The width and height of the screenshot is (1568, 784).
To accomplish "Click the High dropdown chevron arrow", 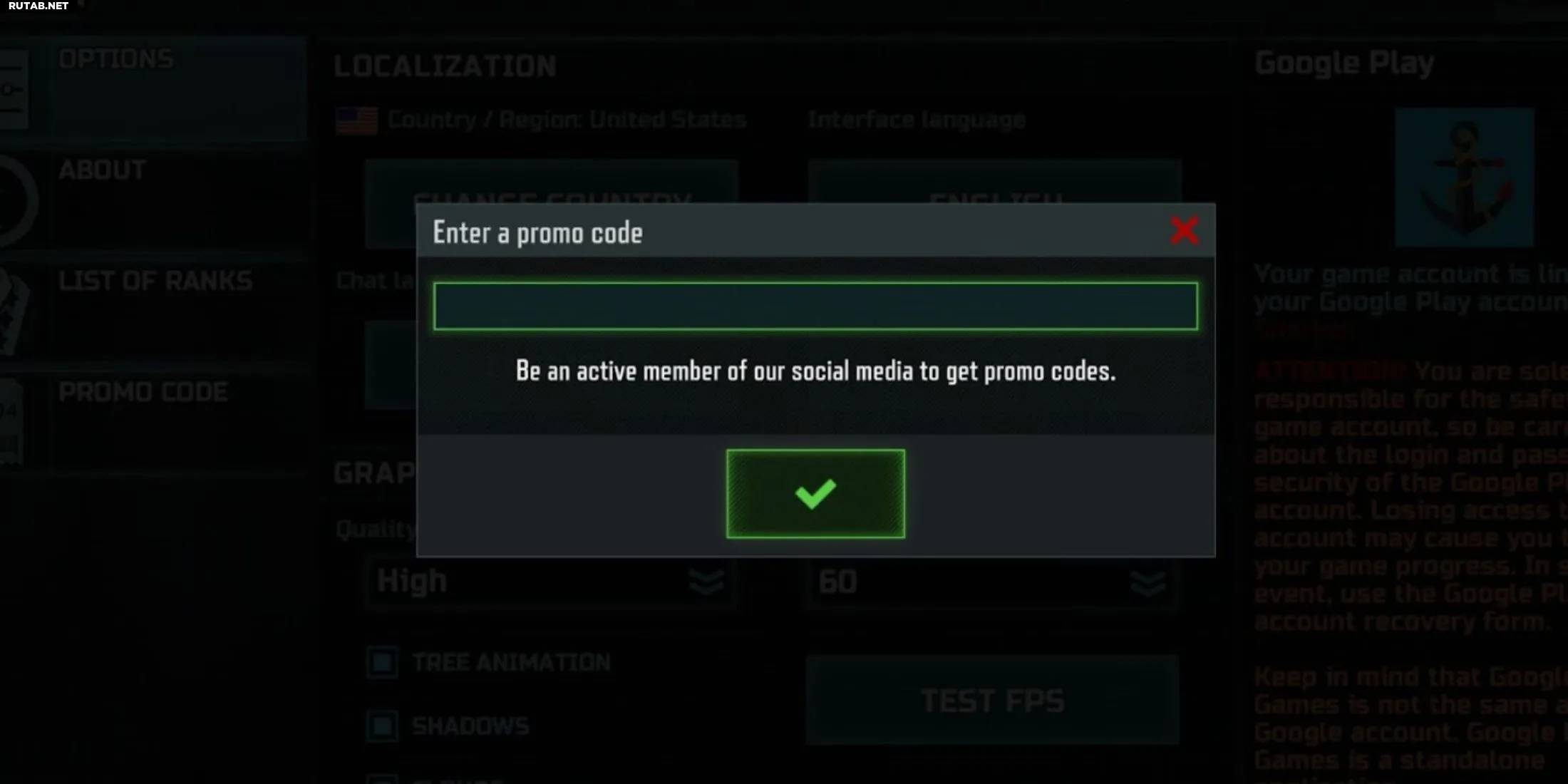I will pos(706,582).
